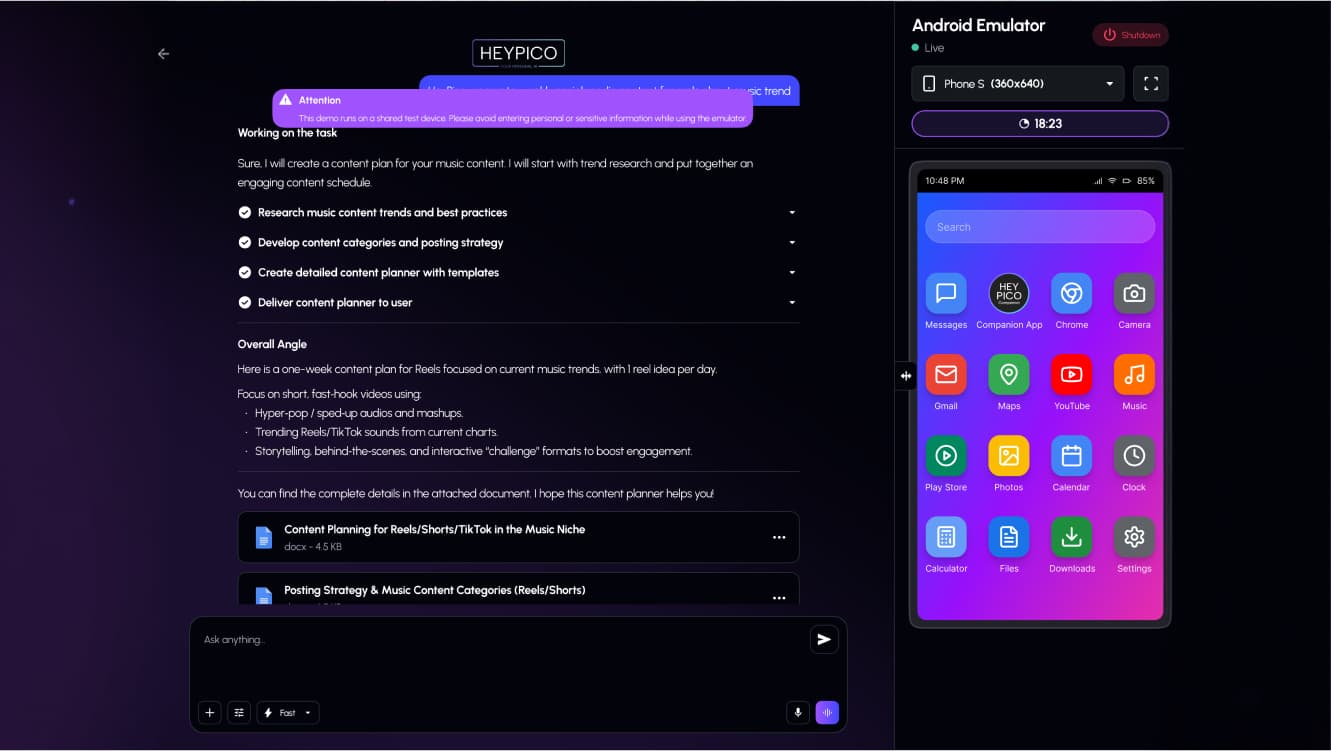Toggle emulator fullscreen view
The width and height of the screenshot is (1331, 751).
click(x=1151, y=84)
